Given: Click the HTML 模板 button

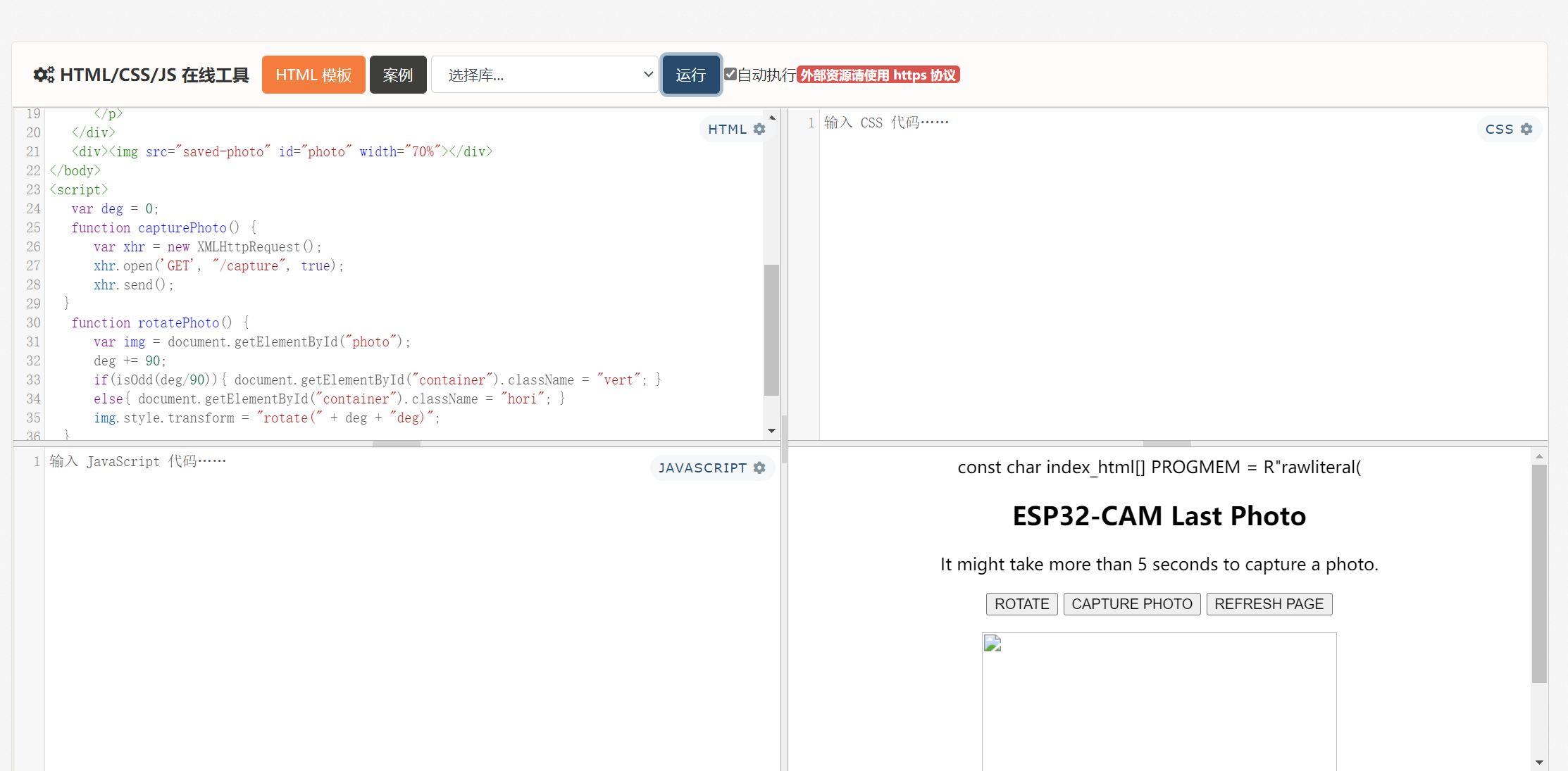Looking at the screenshot, I should tap(313, 75).
